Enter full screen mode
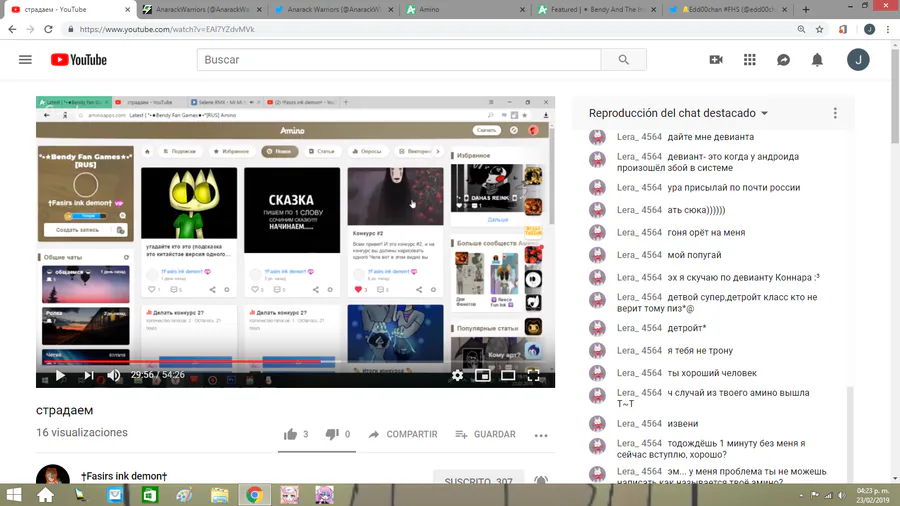This screenshot has height=506, width=900. point(533,375)
